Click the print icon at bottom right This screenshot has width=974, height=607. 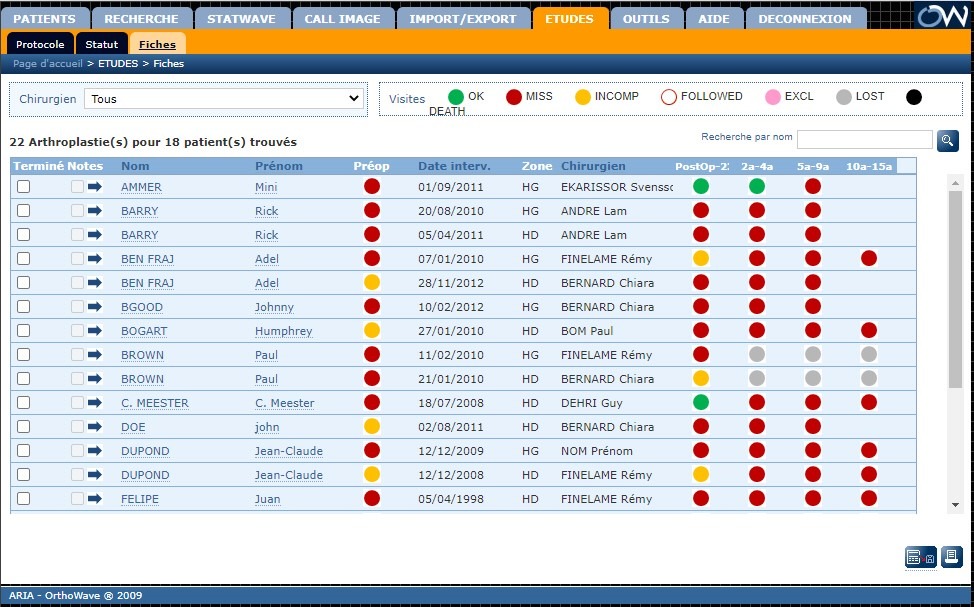951,557
